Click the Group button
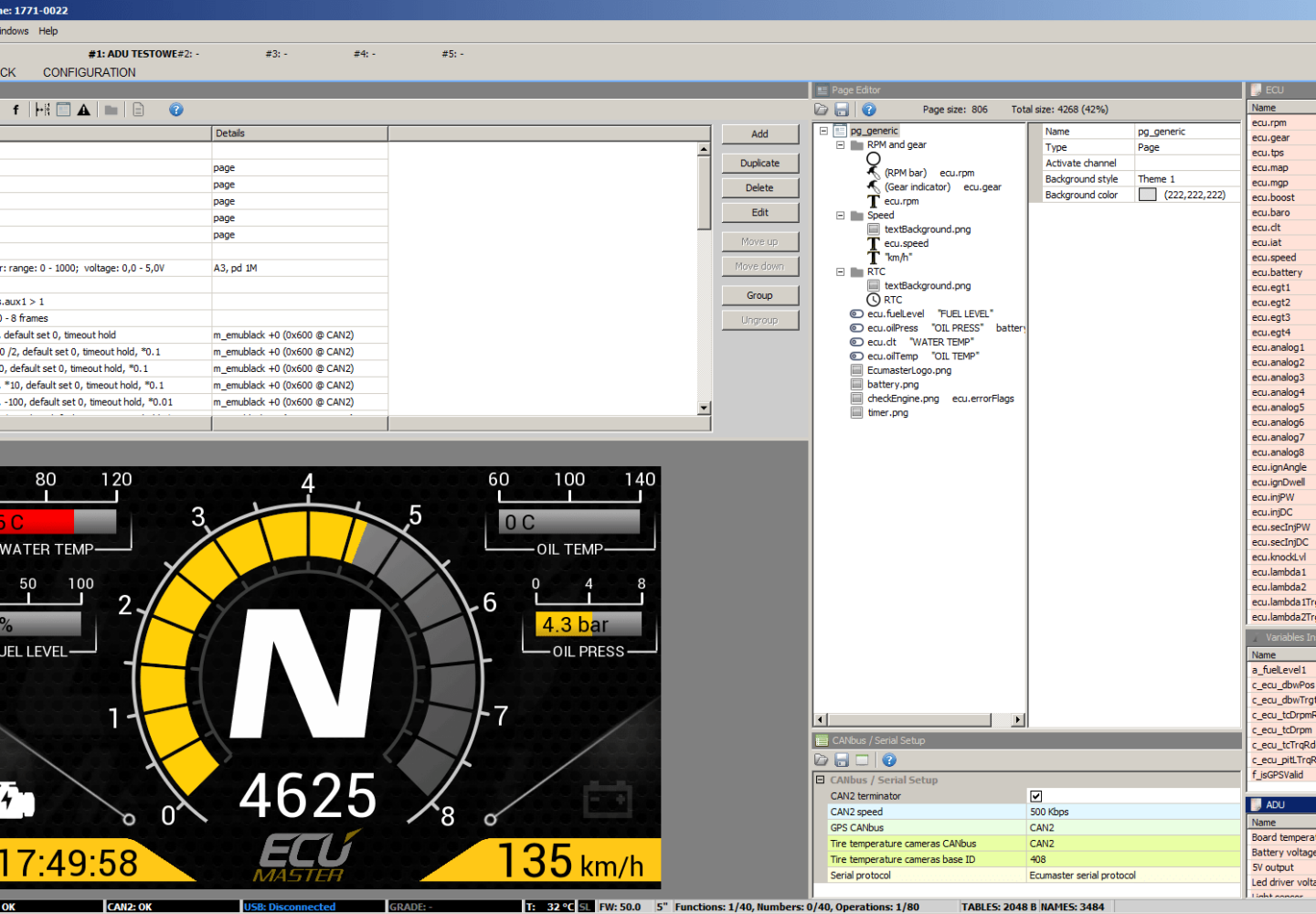The height and width of the screenshot is (914, 1316). click(x=759, y=296)
